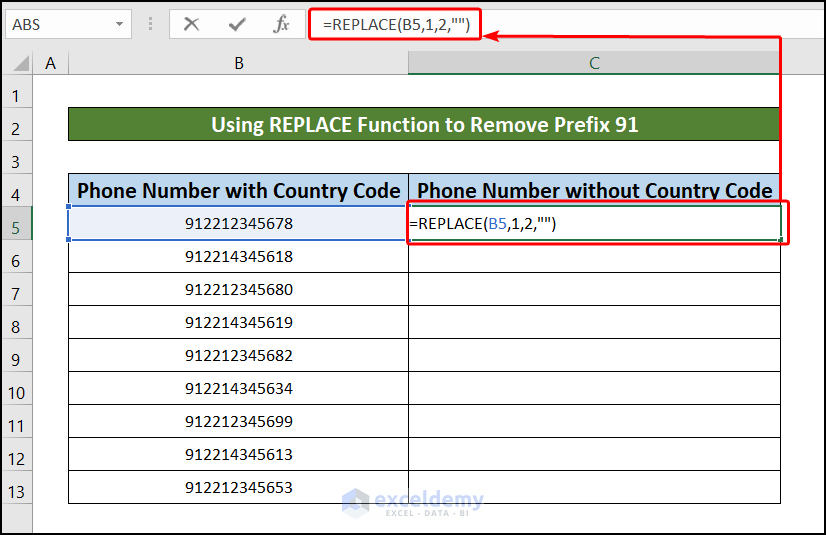Click cell C5 containing the REPLACE formula

594,223
